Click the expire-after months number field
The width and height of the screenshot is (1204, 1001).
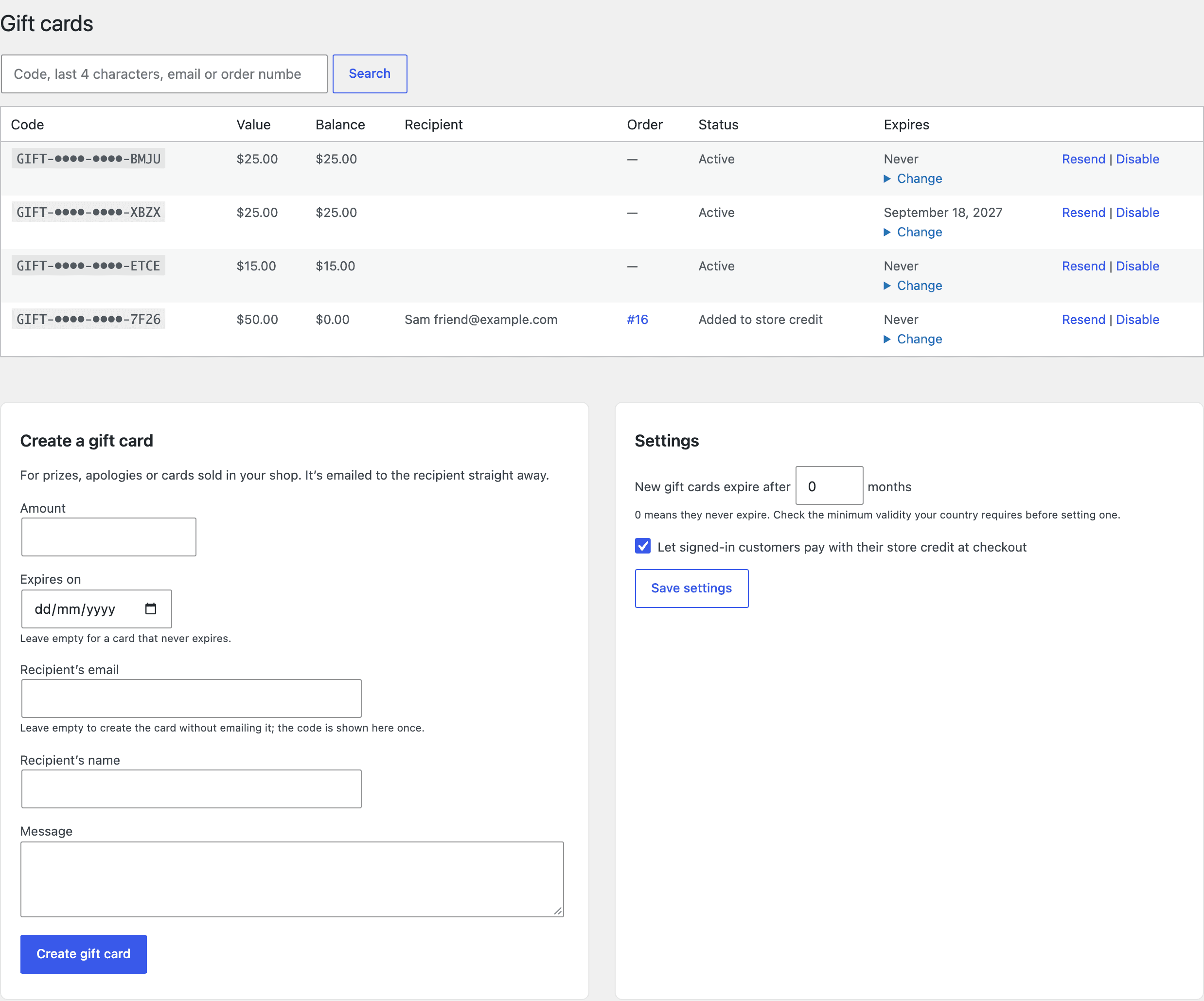pyautogui.click(x=829, y=486)
